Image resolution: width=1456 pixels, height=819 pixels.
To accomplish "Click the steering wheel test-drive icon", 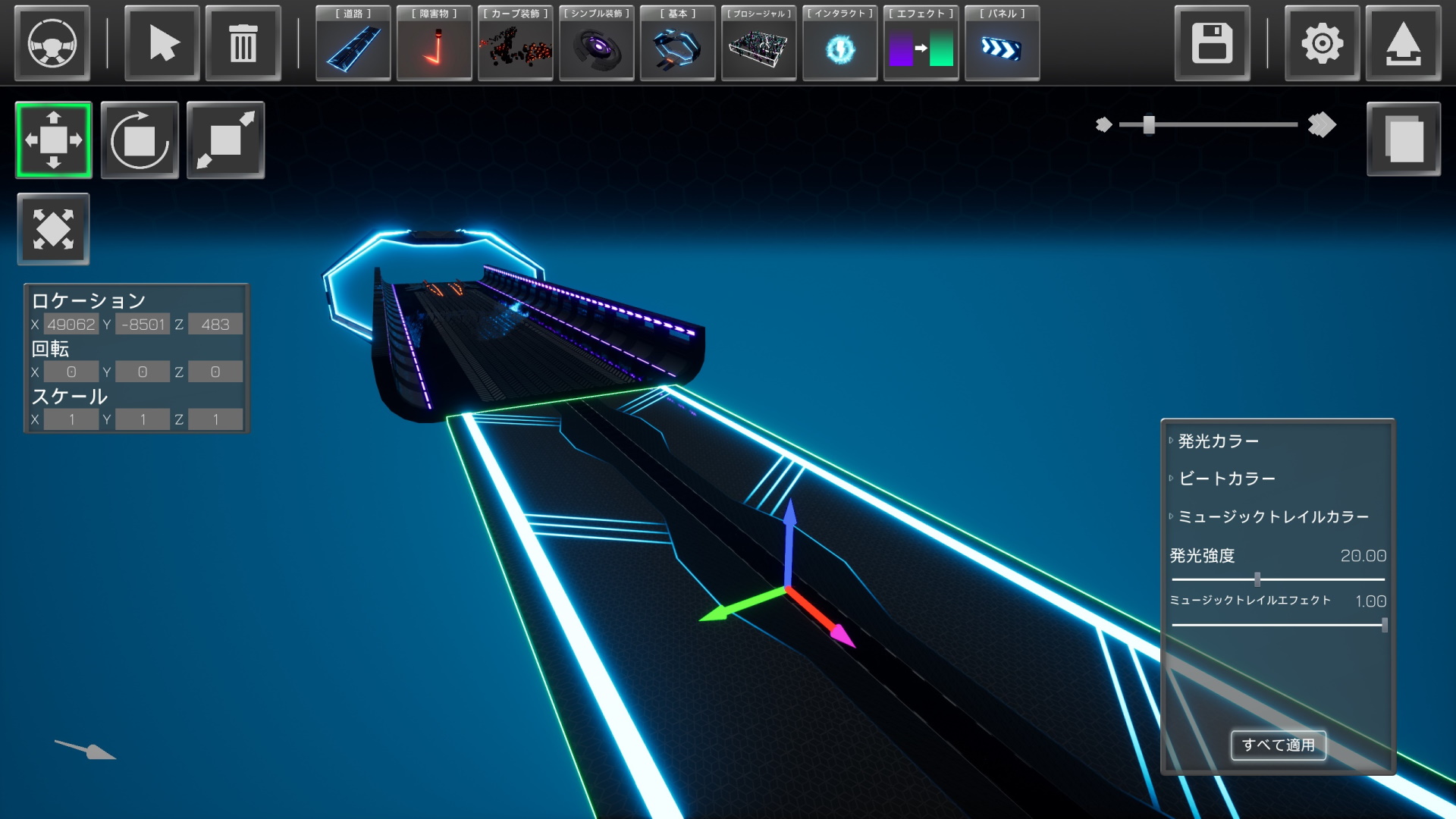I will click(x=52, y=43).
